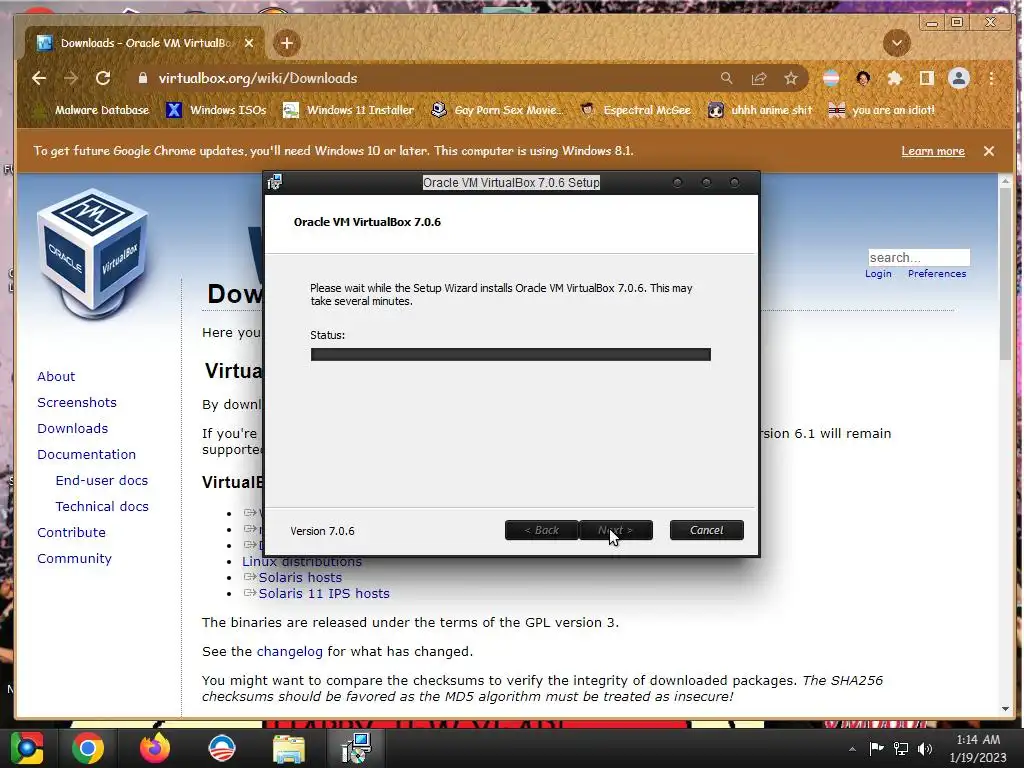Click the blue-and-red circle logo taskbar icon
Viewport: 1024px width, 768px height.
tap(221, 748)
